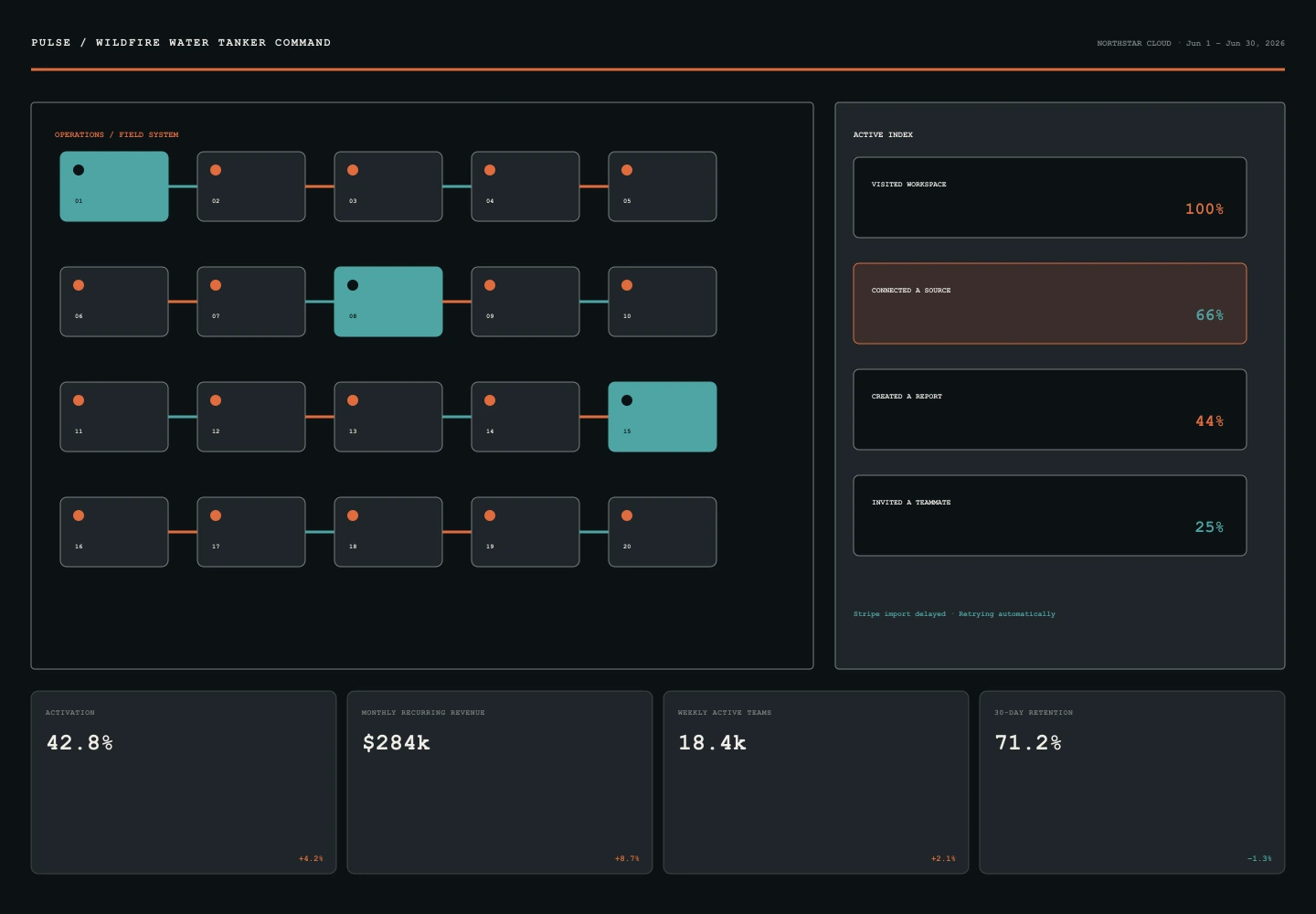
Task: Select field system node 02
Action: point(251,186)
